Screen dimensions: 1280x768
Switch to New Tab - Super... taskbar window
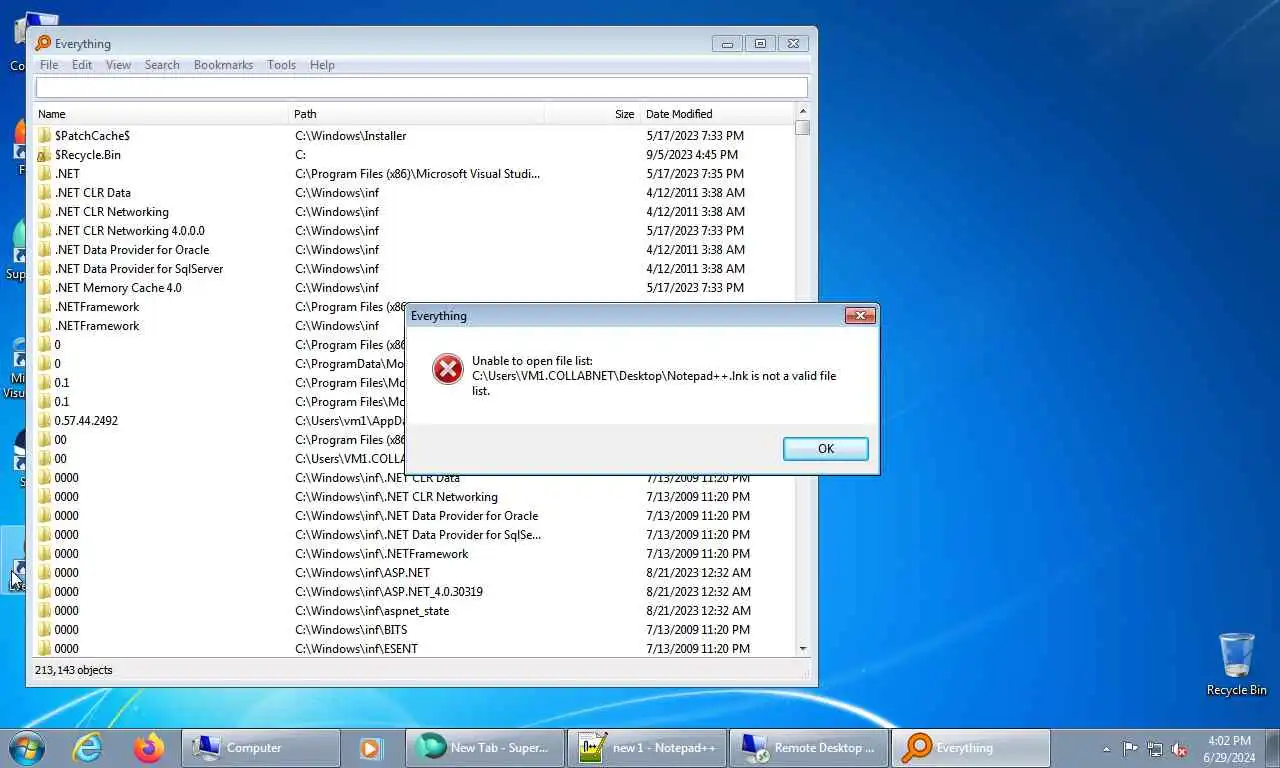[x=485, y=747]
